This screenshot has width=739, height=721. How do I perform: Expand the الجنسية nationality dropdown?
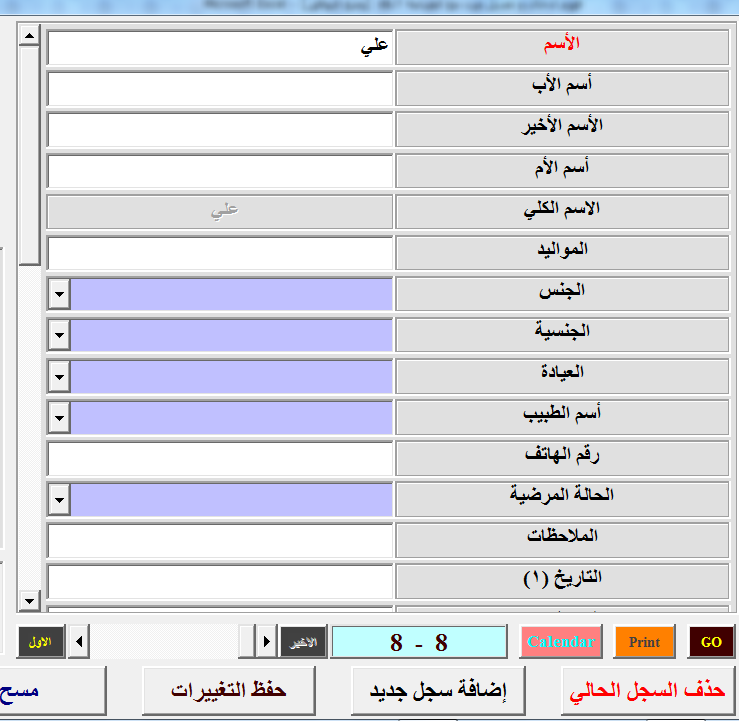pos(59,336)
